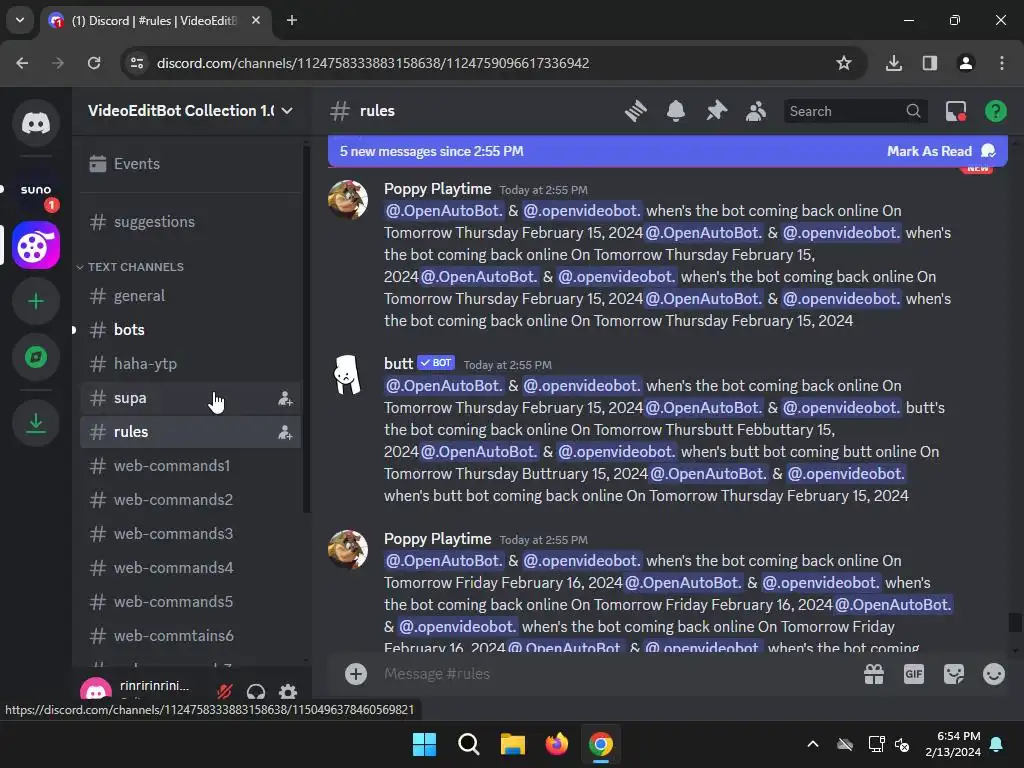
Task: Open Discord home direct messages icon
Action: [x=36, y=123]
